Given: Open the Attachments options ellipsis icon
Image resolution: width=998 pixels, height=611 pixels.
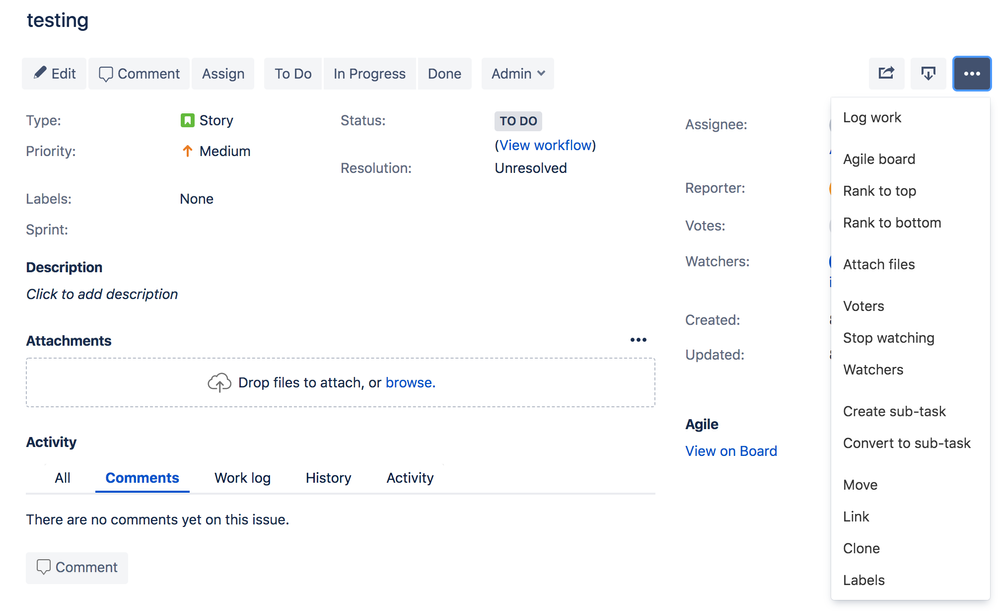Looking at the screenshot, I should click(638, 340).
